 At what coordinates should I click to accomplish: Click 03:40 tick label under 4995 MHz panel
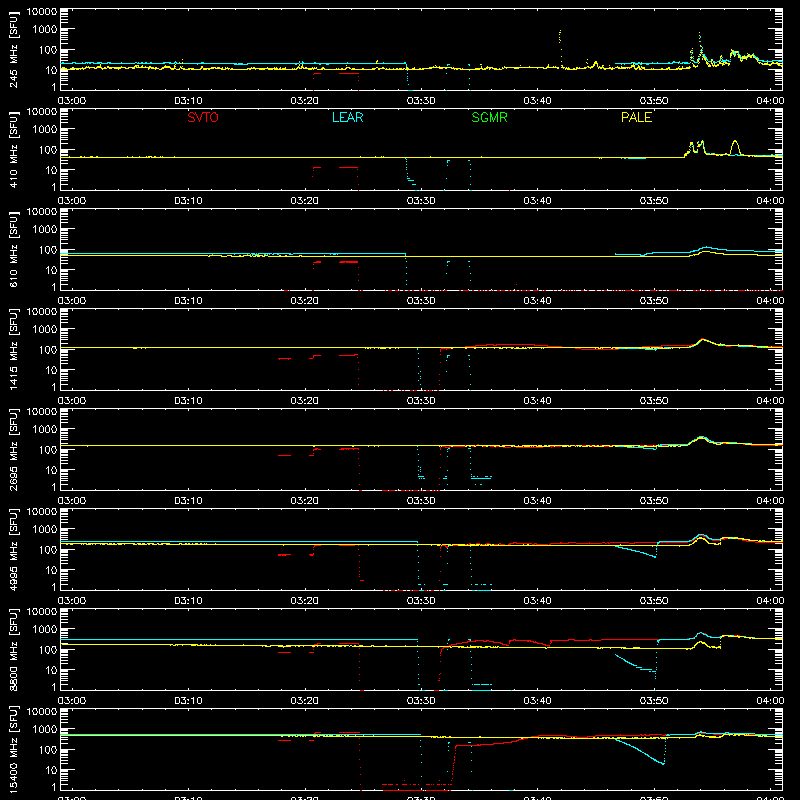(x=537, y=601)
